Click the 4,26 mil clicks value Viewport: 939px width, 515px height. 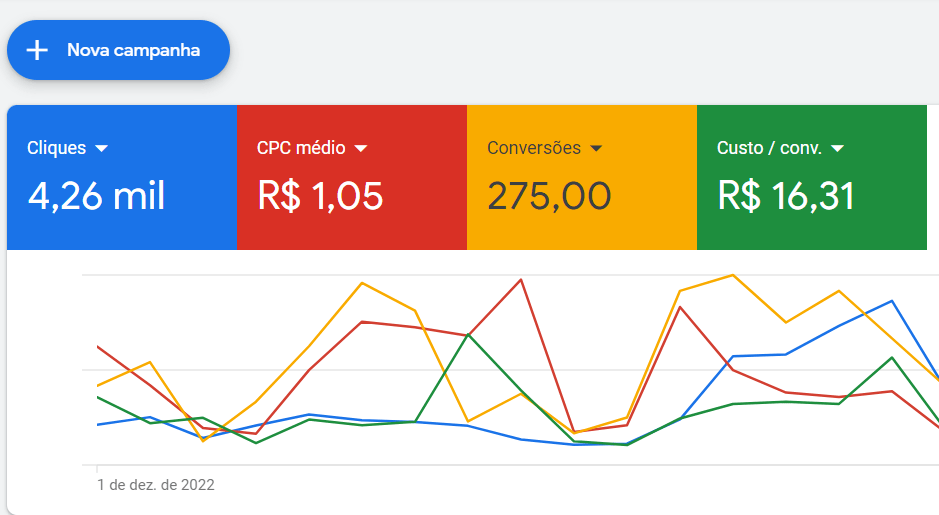[x=96, y=195]
